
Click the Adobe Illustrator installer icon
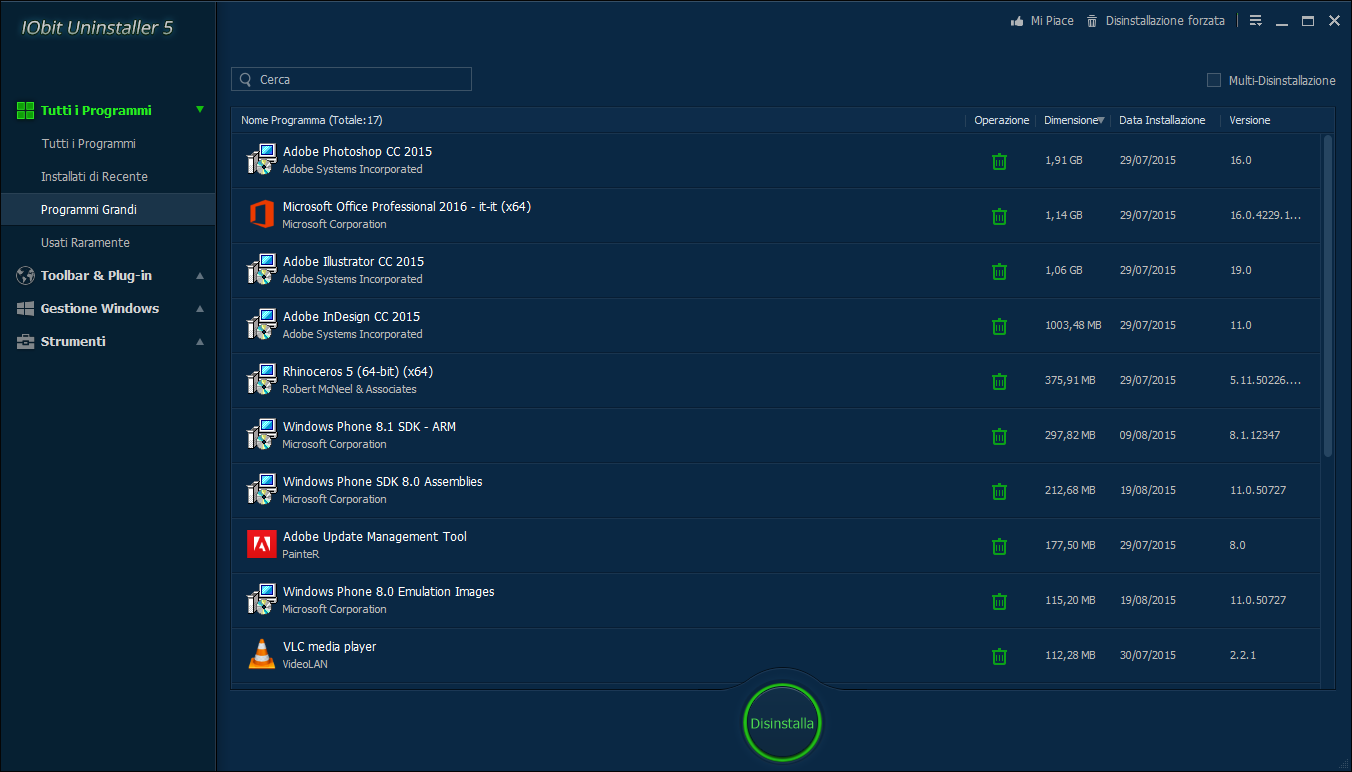(x=261, y=269)
